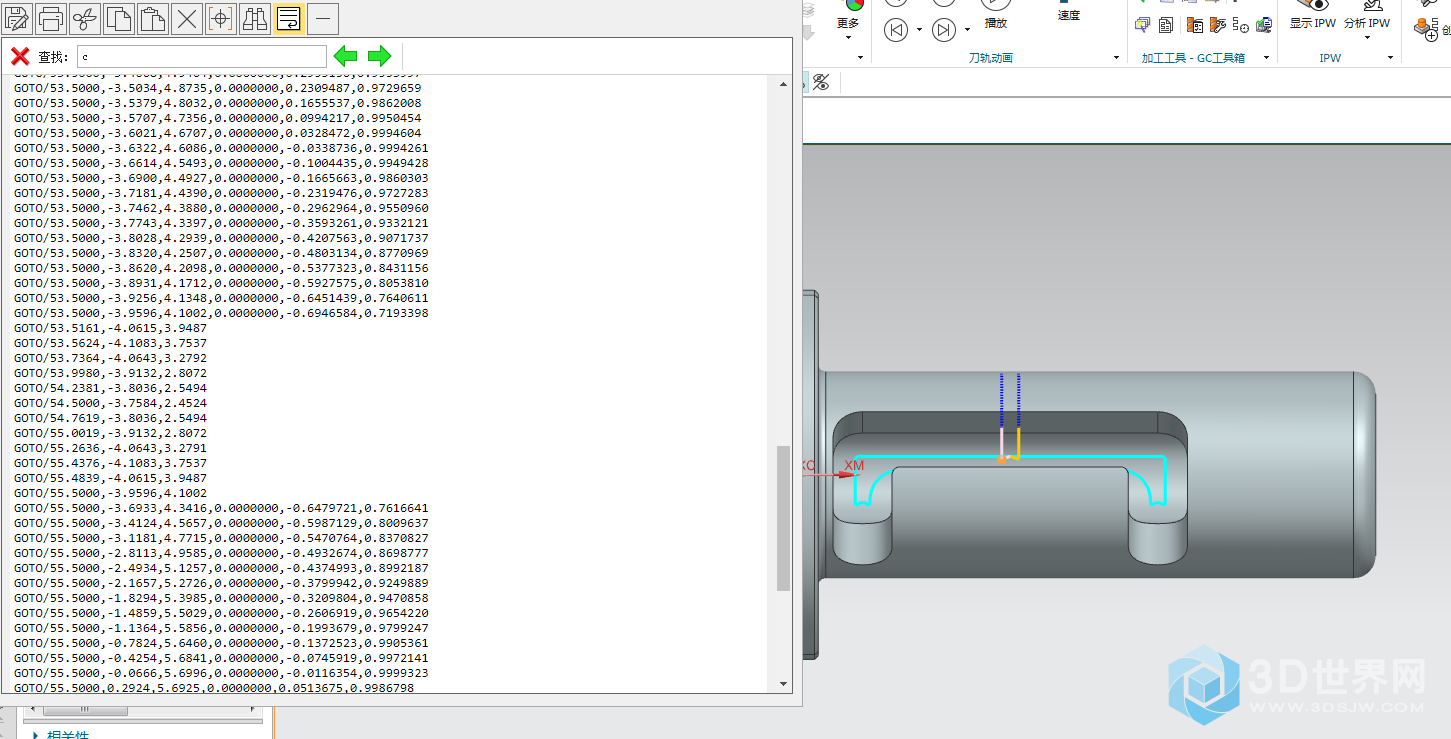Adjust the 速度 speed control
The image size is (1451, 739).
[x=1069, y=12]
